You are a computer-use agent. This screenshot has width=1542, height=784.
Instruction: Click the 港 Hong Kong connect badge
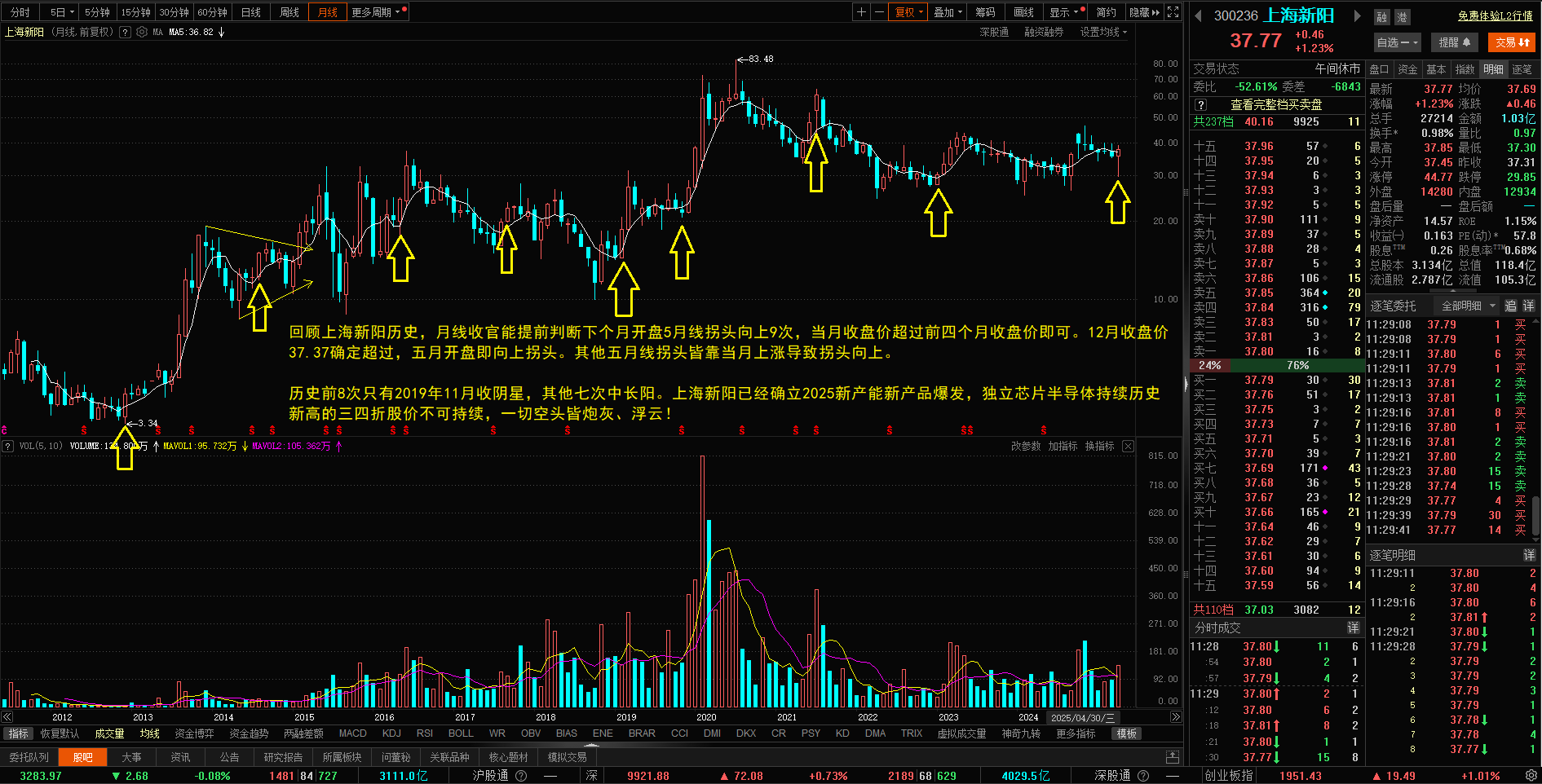[x=1402, y=17]
